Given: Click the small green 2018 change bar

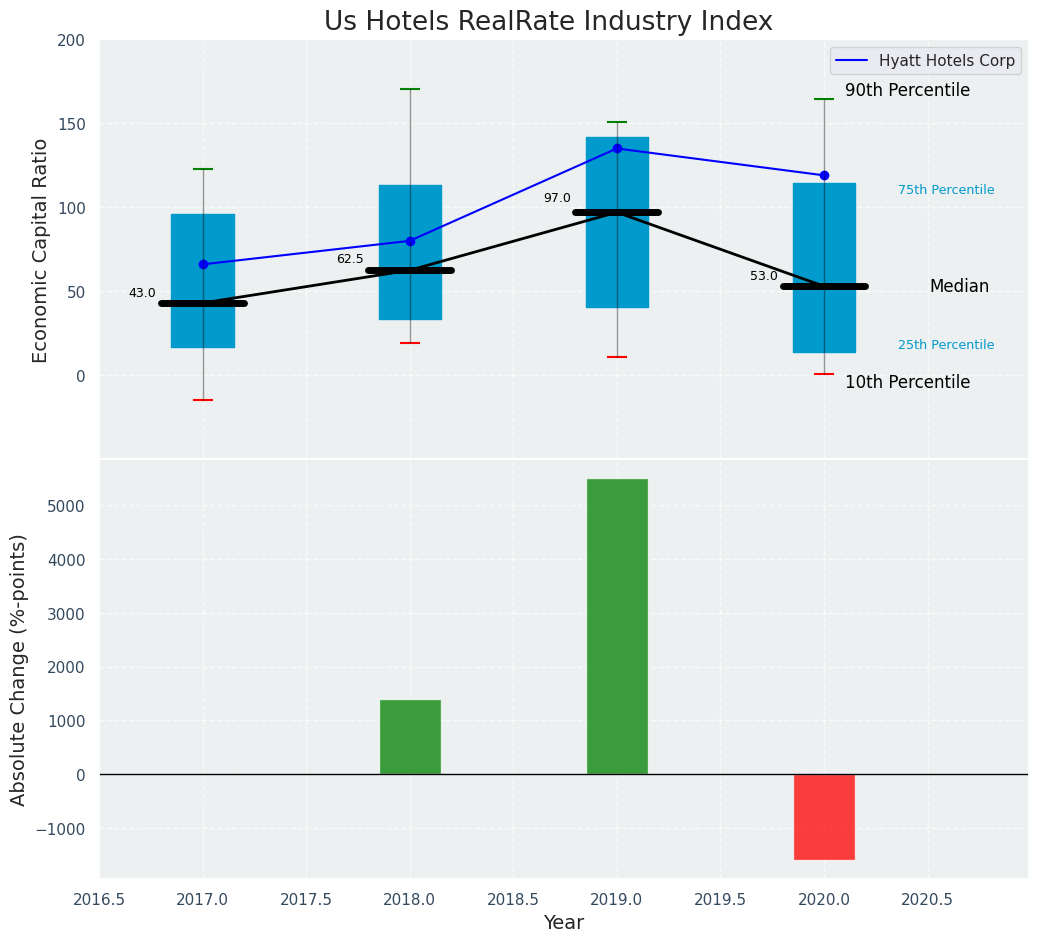Looking at the screenshot, I should pyautogui.click(x=410, y=737).
